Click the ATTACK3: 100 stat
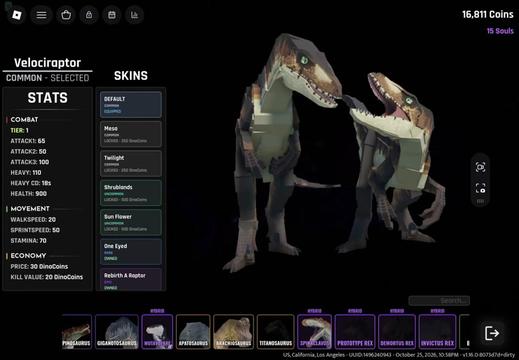This screenshot has width=519, height=360. tap(30, 162)
